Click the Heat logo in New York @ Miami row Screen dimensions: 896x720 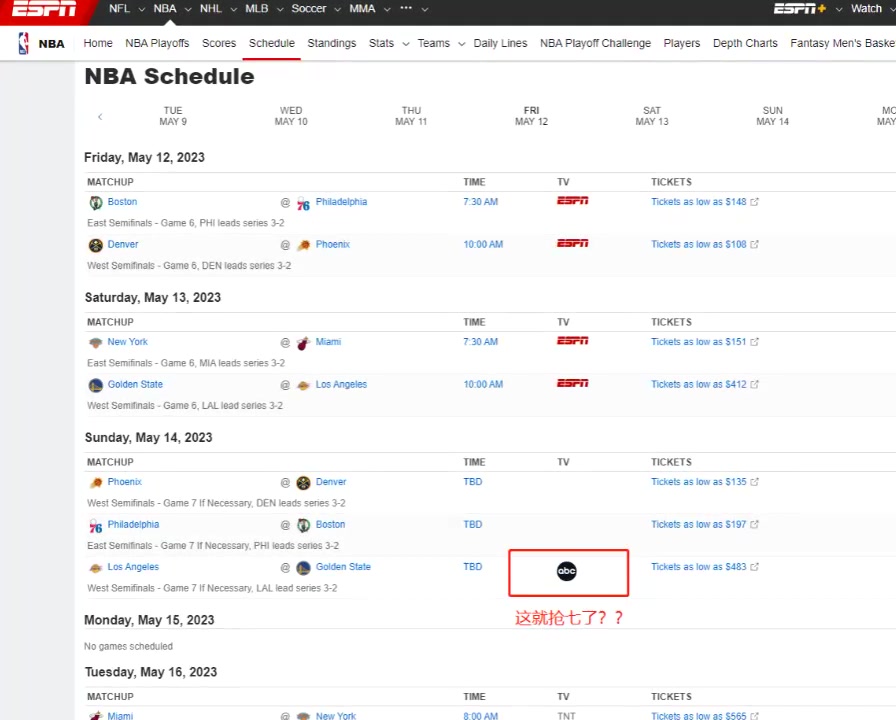coord(303,343)
